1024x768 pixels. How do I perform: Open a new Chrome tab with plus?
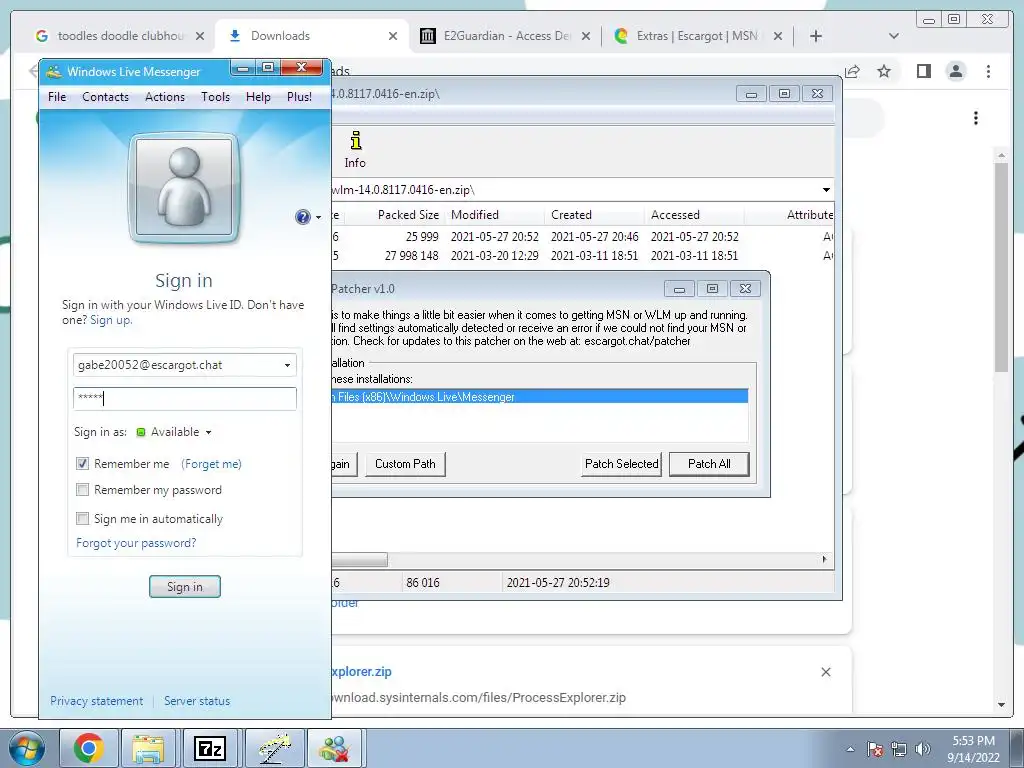pyautogui.click(x=816, y=36)
